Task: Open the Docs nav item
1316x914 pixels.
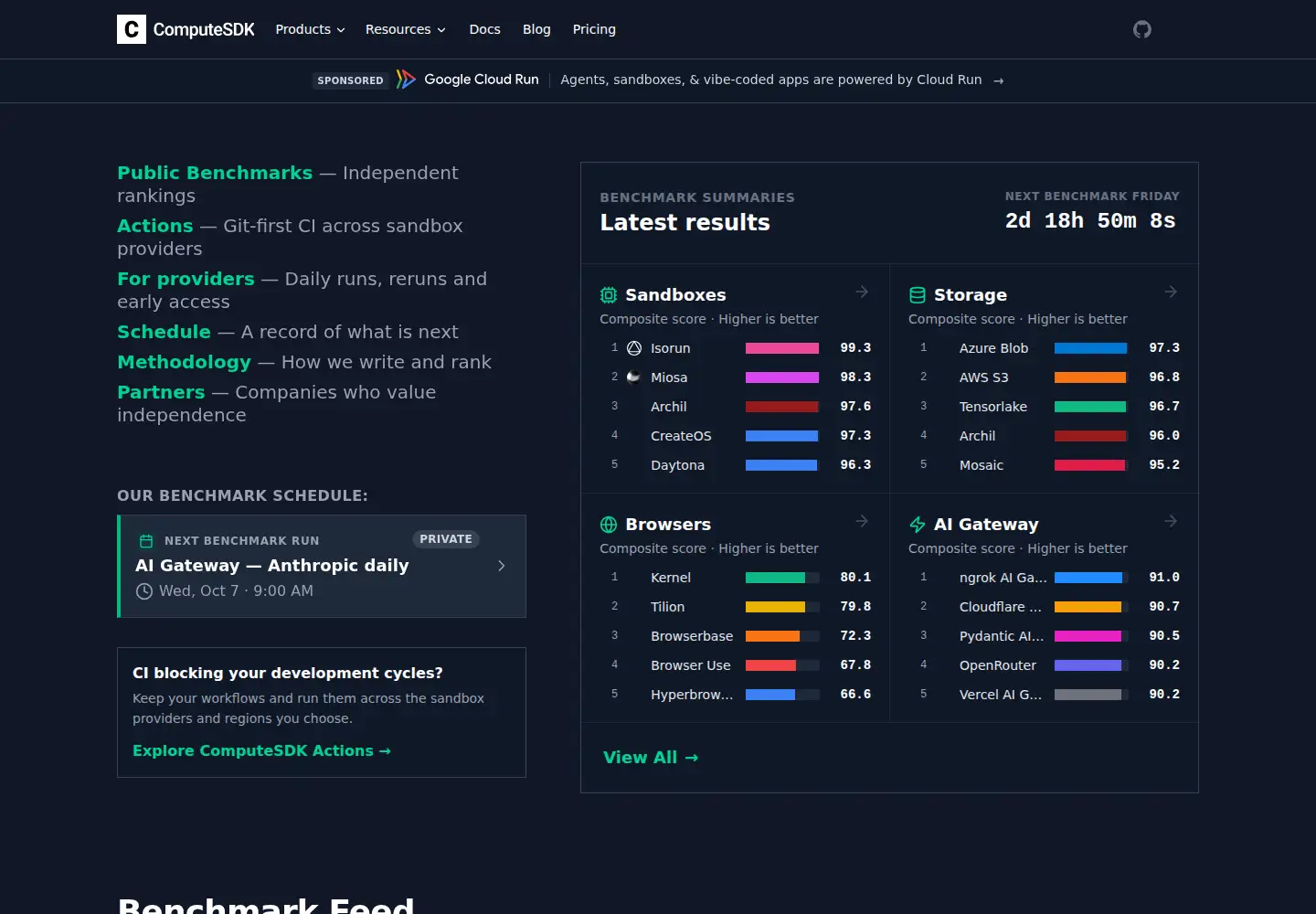Action: click(485, 29)
